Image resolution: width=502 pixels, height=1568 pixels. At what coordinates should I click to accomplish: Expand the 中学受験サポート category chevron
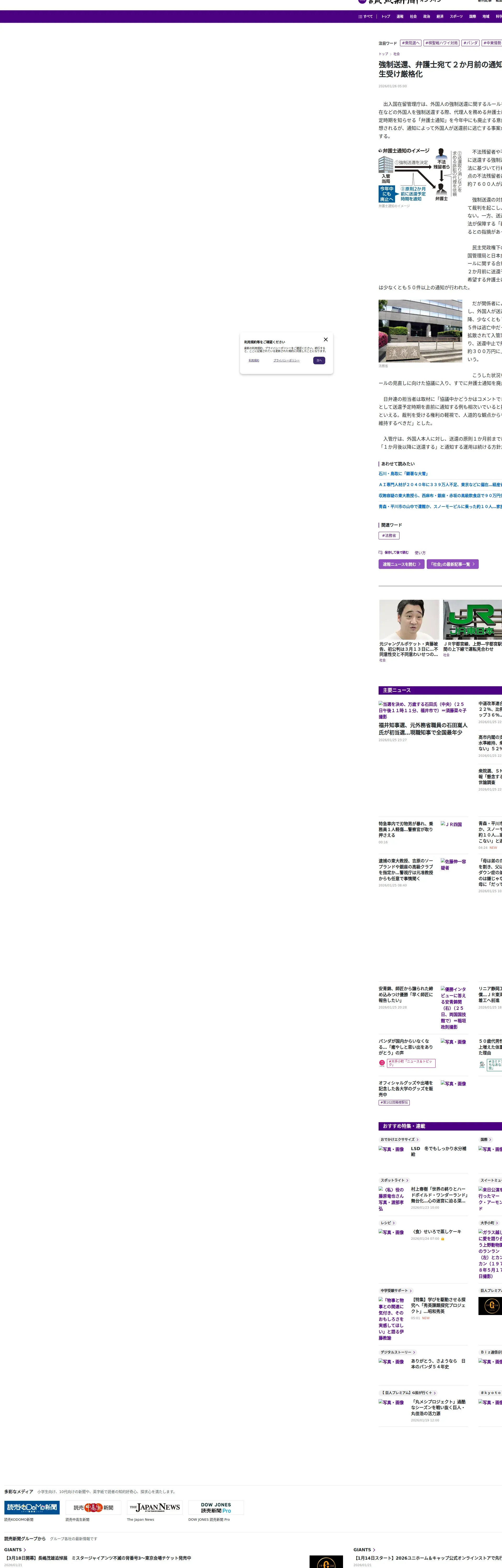click(410, 1290)
